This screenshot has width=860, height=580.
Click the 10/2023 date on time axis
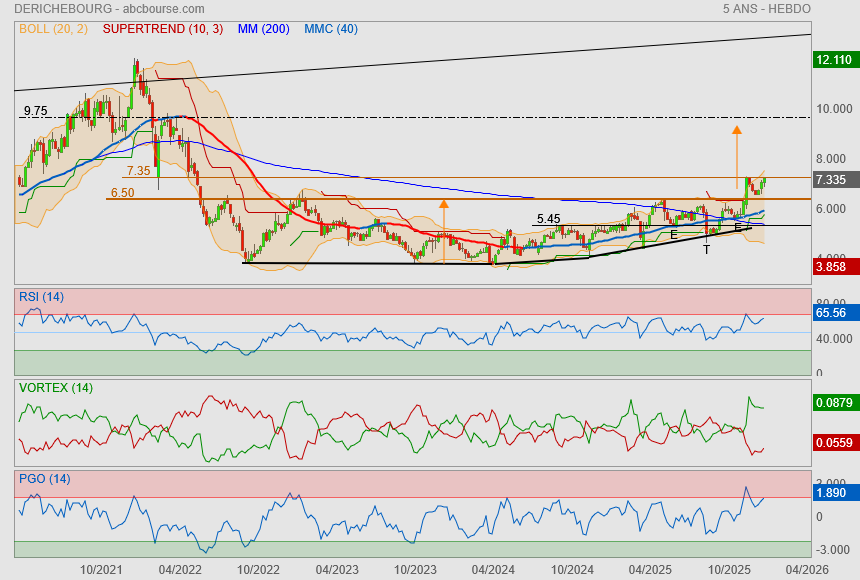pyautogui.click(x=415, y=569)
